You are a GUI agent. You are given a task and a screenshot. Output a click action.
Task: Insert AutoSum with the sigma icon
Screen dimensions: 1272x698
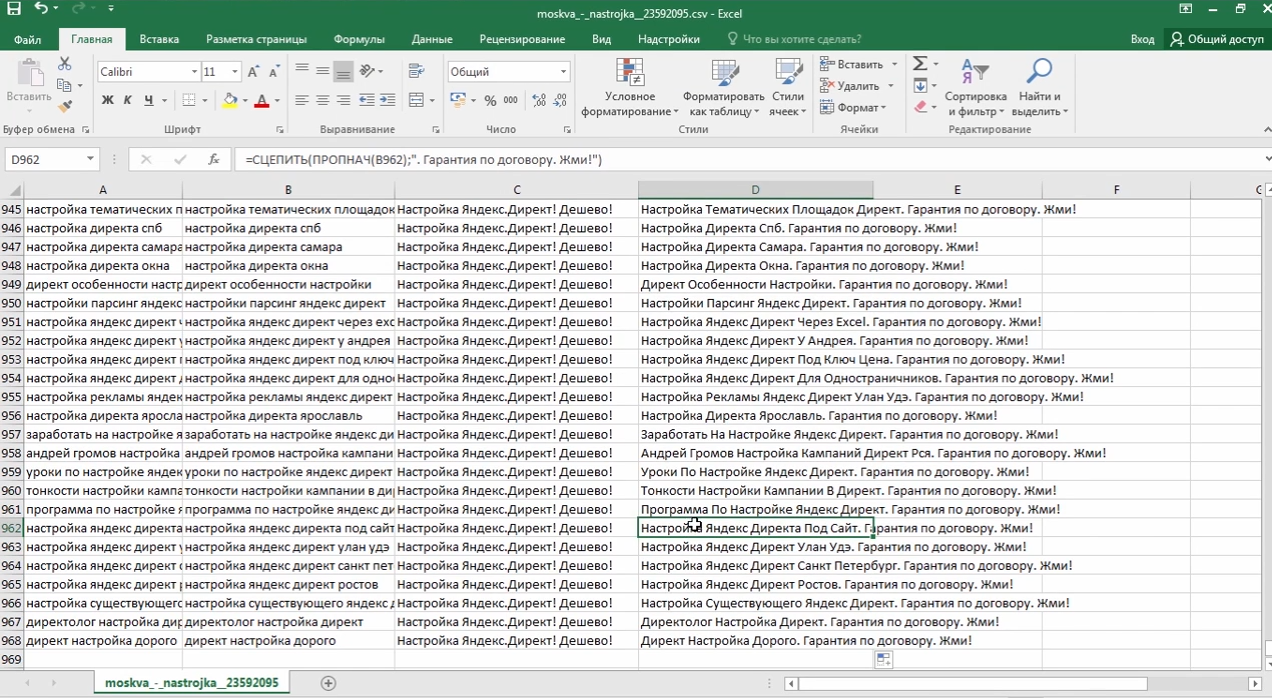[920, 64]
